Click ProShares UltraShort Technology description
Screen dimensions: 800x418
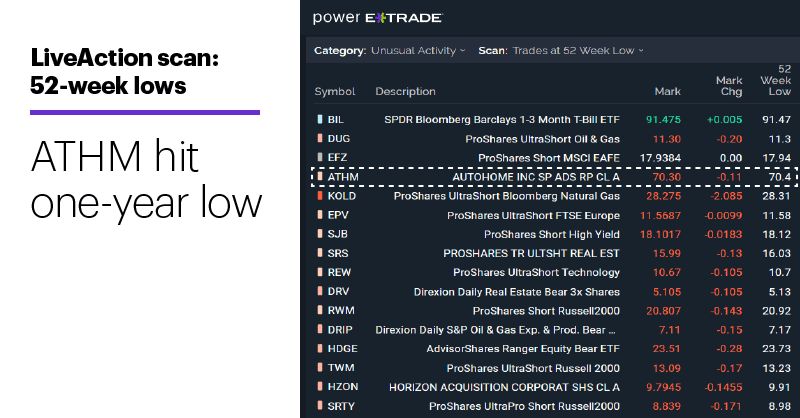[537, 273]
